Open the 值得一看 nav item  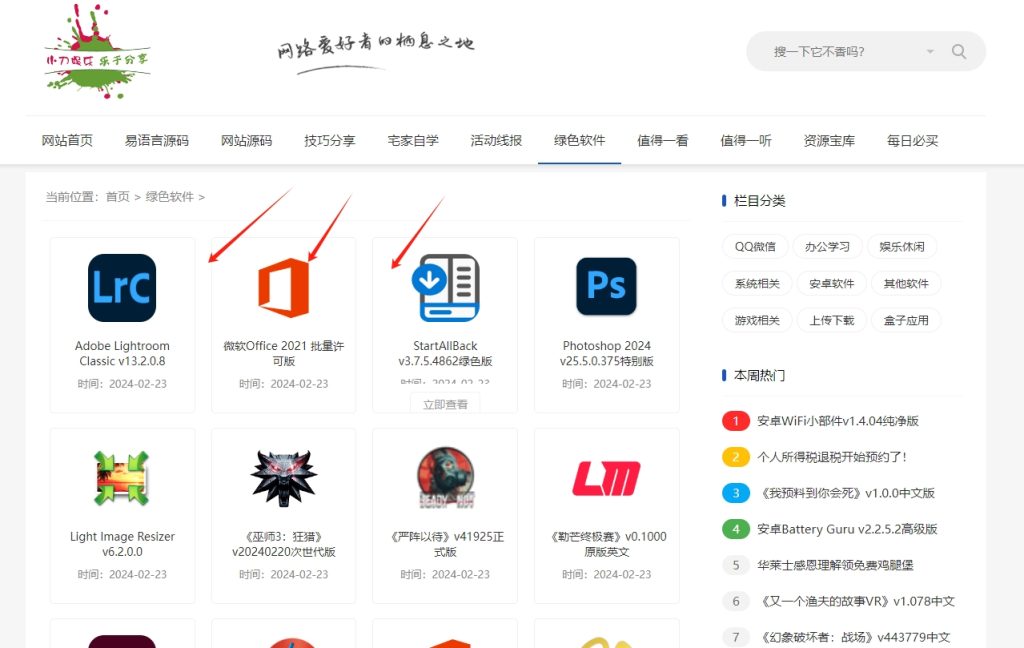663,140
